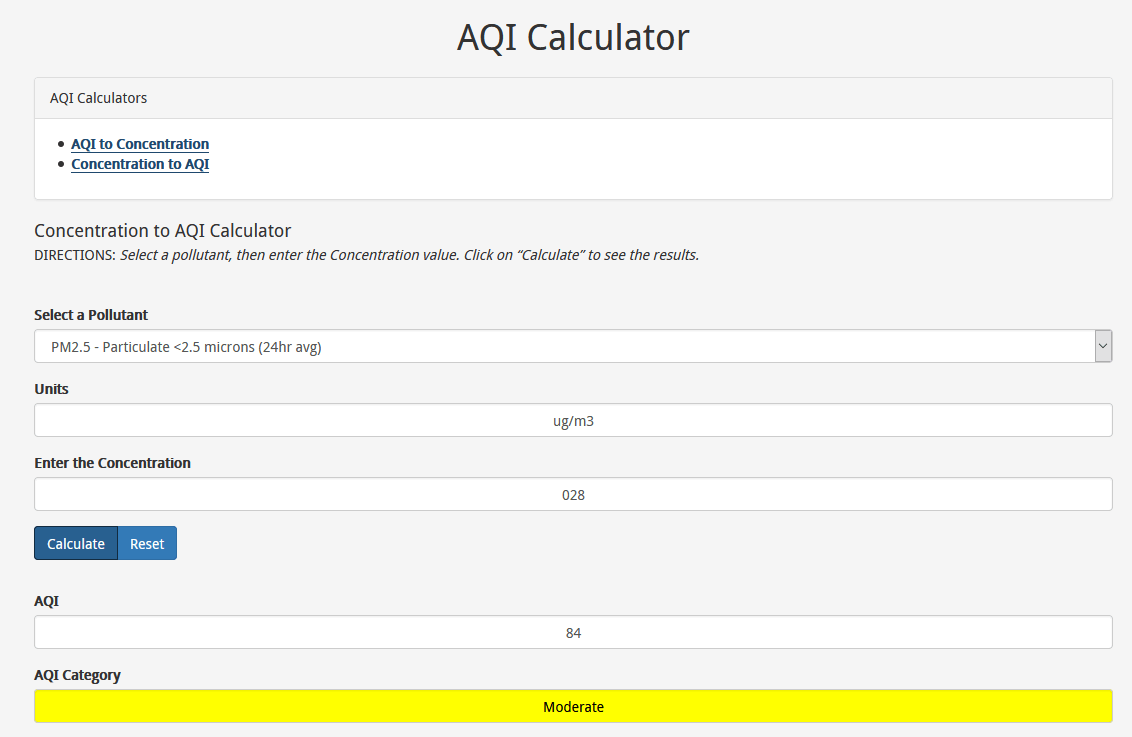
Task: Click the AQI Category label
Action: tap(77, 675)
